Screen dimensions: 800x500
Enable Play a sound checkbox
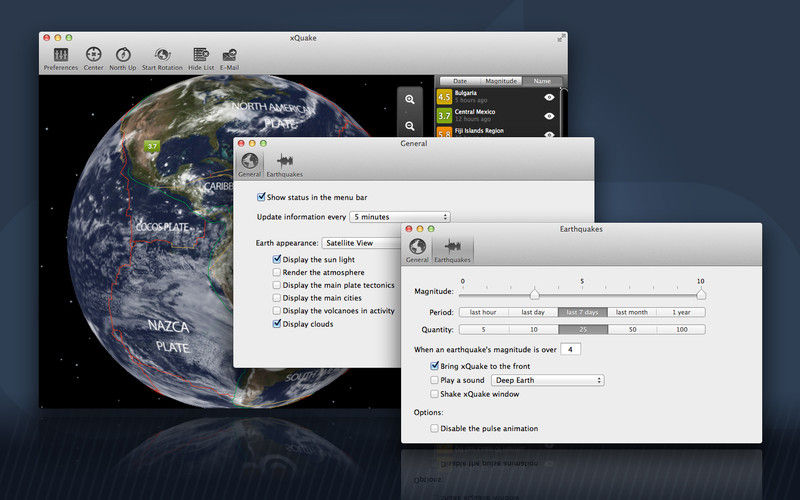point(434,380)
